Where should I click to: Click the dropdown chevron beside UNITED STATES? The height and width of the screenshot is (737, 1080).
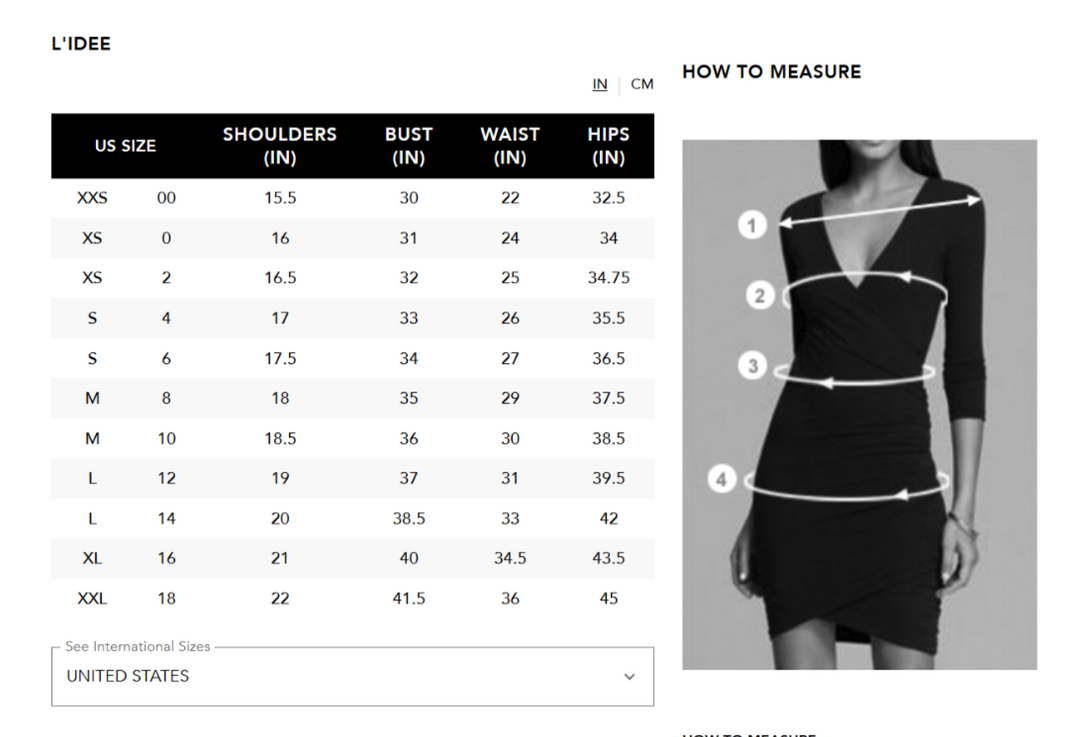click(x=630, y=676)
